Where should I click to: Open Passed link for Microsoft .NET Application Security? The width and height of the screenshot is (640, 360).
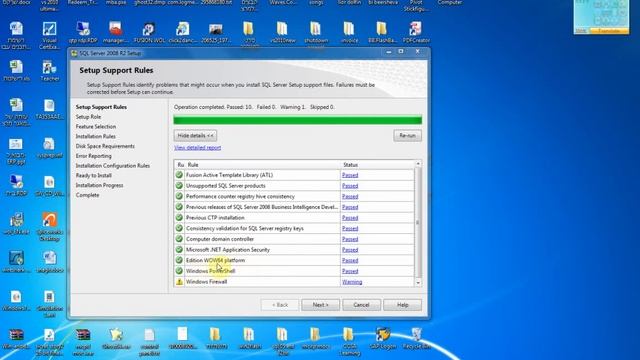(350, 249)
